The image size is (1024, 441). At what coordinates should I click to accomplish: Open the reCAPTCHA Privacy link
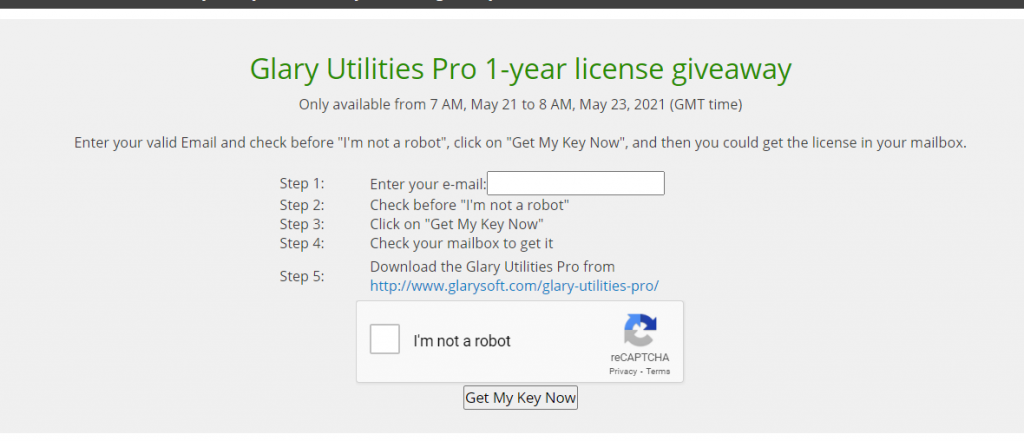click(623, 371)
